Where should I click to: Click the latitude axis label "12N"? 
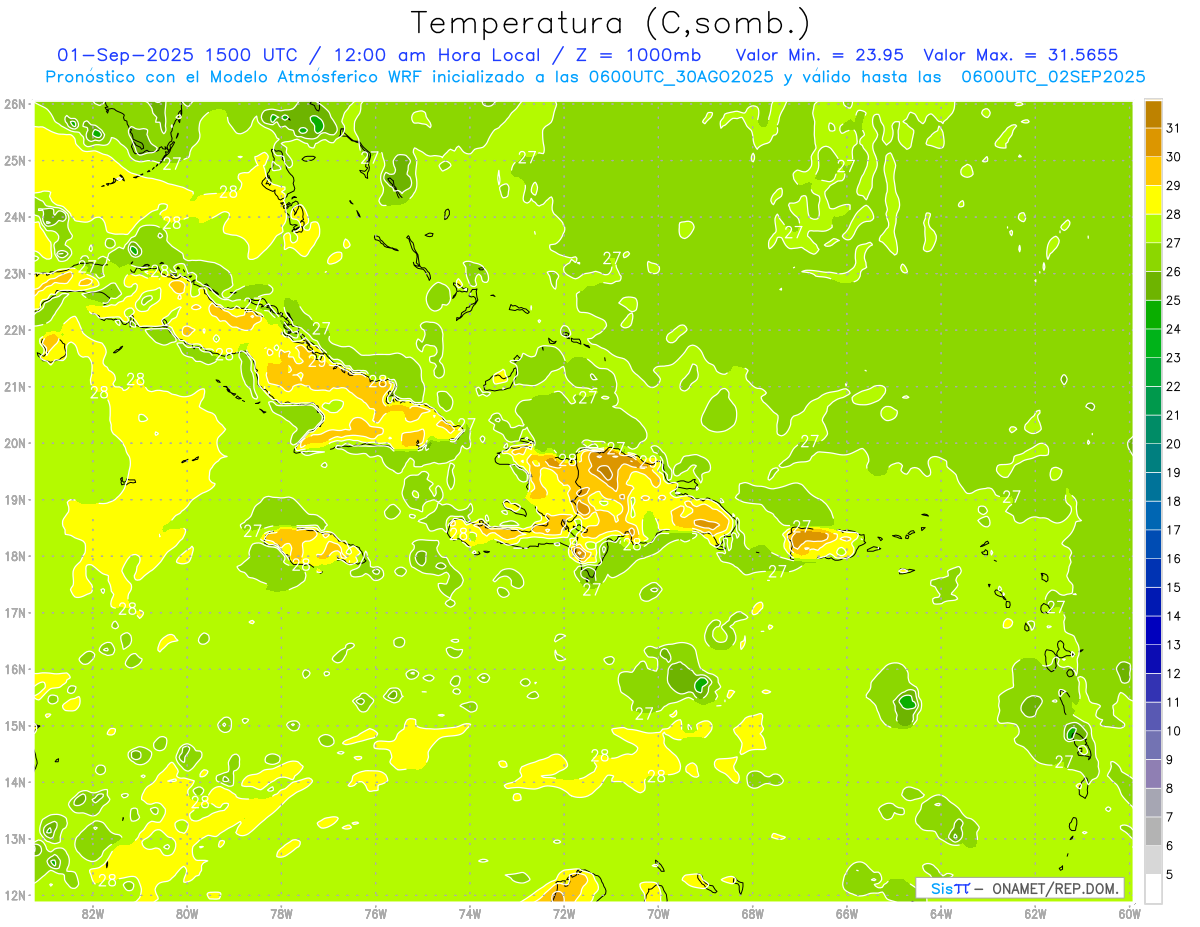(15, 896)
